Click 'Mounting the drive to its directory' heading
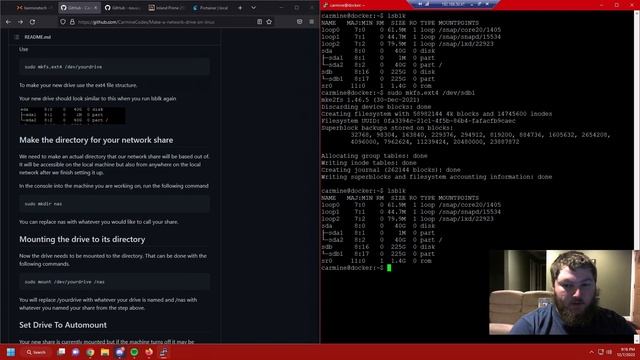This screenshot has height=360, width=640. [82, 239]
